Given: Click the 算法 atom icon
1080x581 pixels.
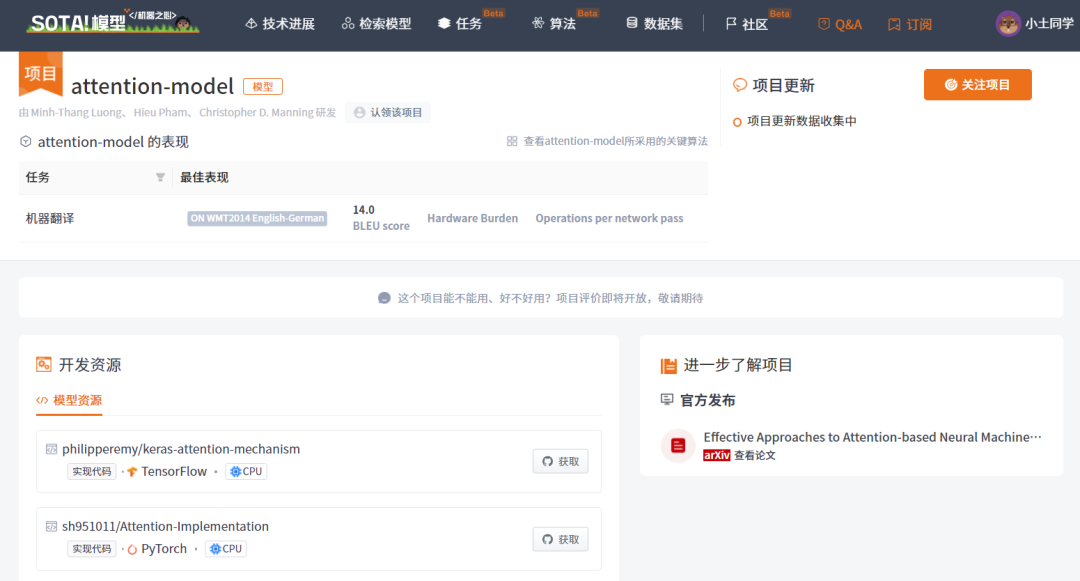Looking at the screenshot, I should [538, 23].
